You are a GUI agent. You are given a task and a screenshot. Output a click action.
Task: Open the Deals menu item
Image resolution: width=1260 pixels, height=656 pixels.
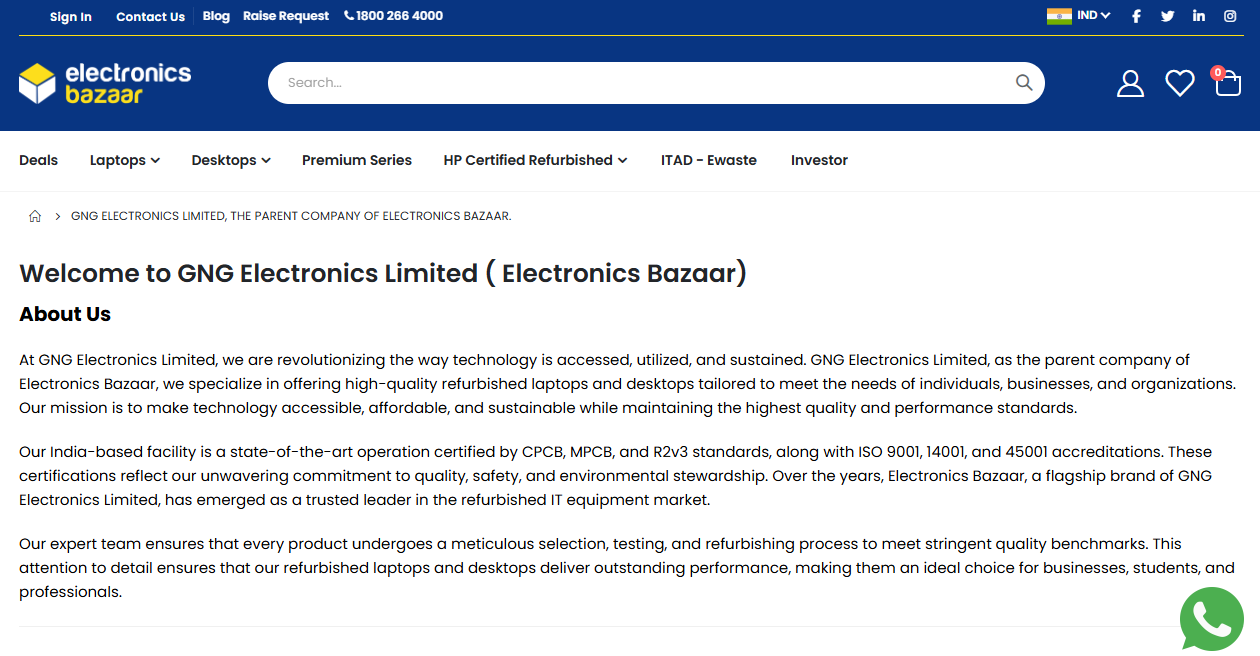click(x=39, y=160)
